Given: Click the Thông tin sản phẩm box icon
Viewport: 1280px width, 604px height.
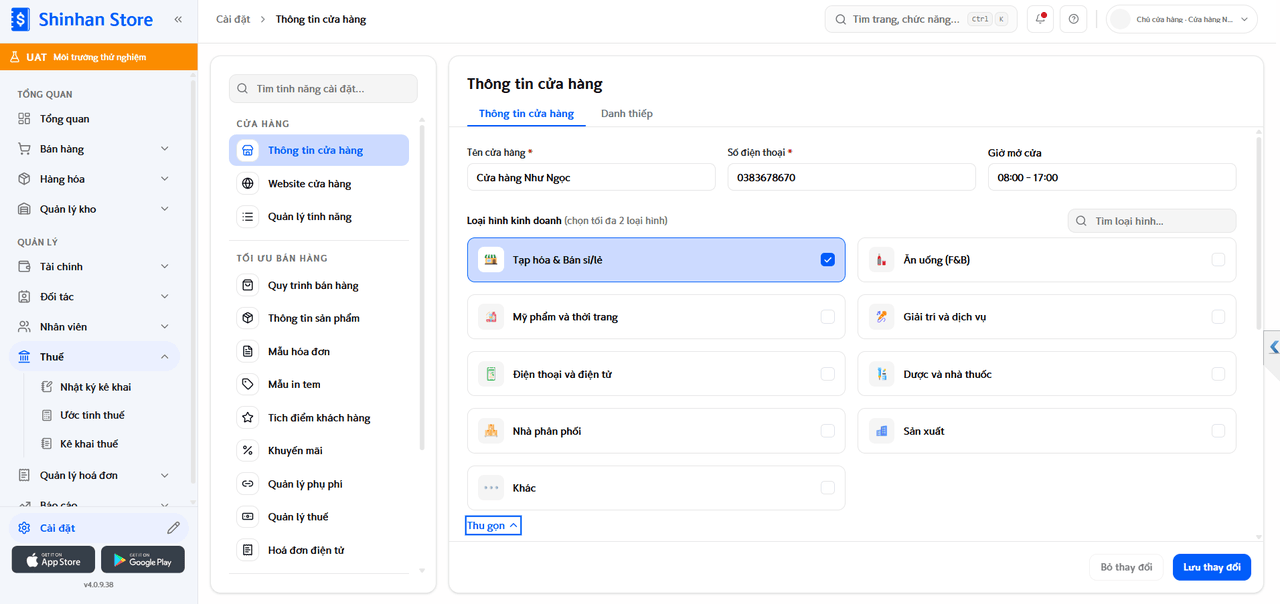Looking at the screenshot, I should (247, 318).
